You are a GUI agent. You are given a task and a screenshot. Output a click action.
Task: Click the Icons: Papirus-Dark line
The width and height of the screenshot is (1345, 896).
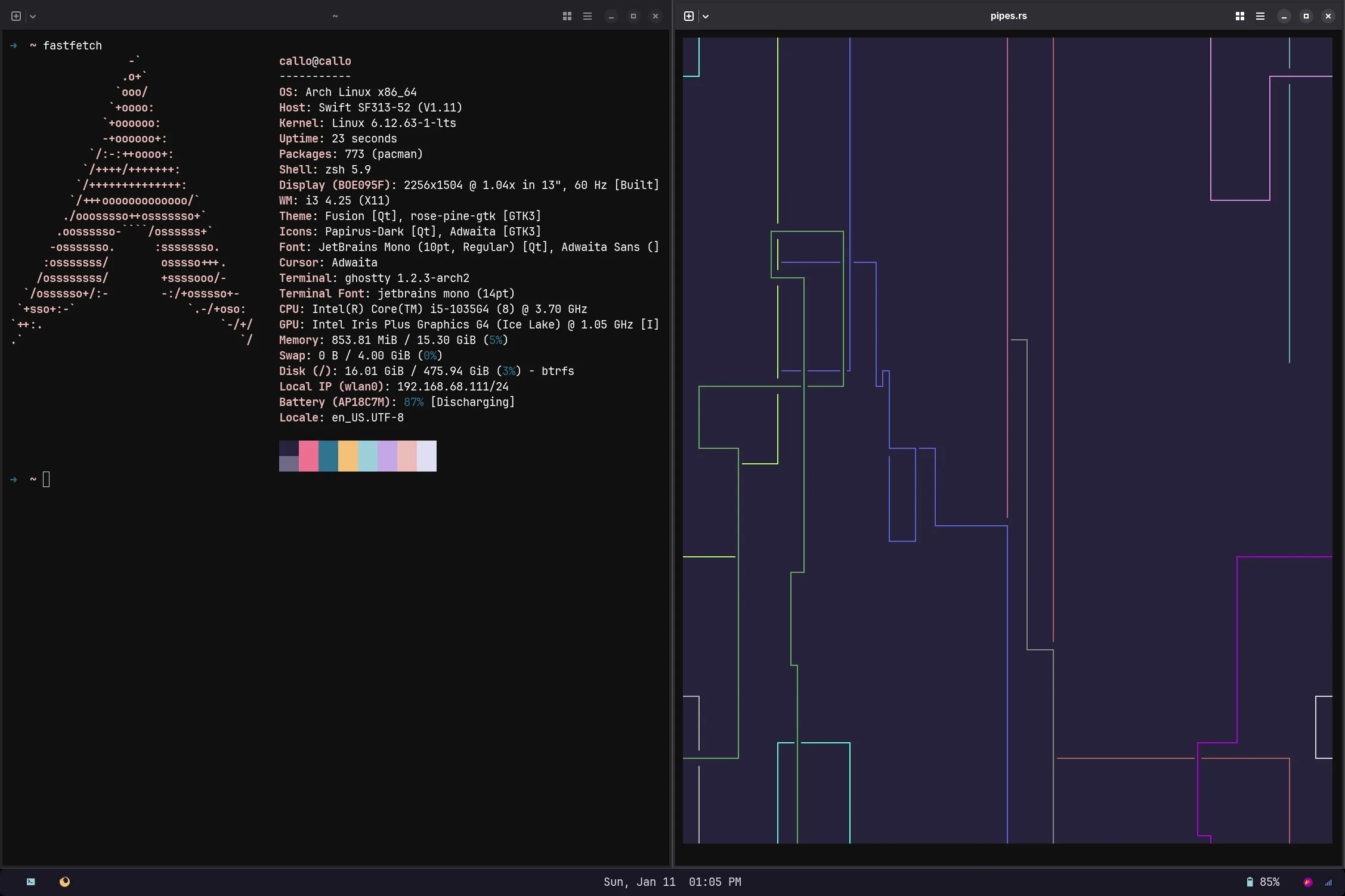[410, 232]
